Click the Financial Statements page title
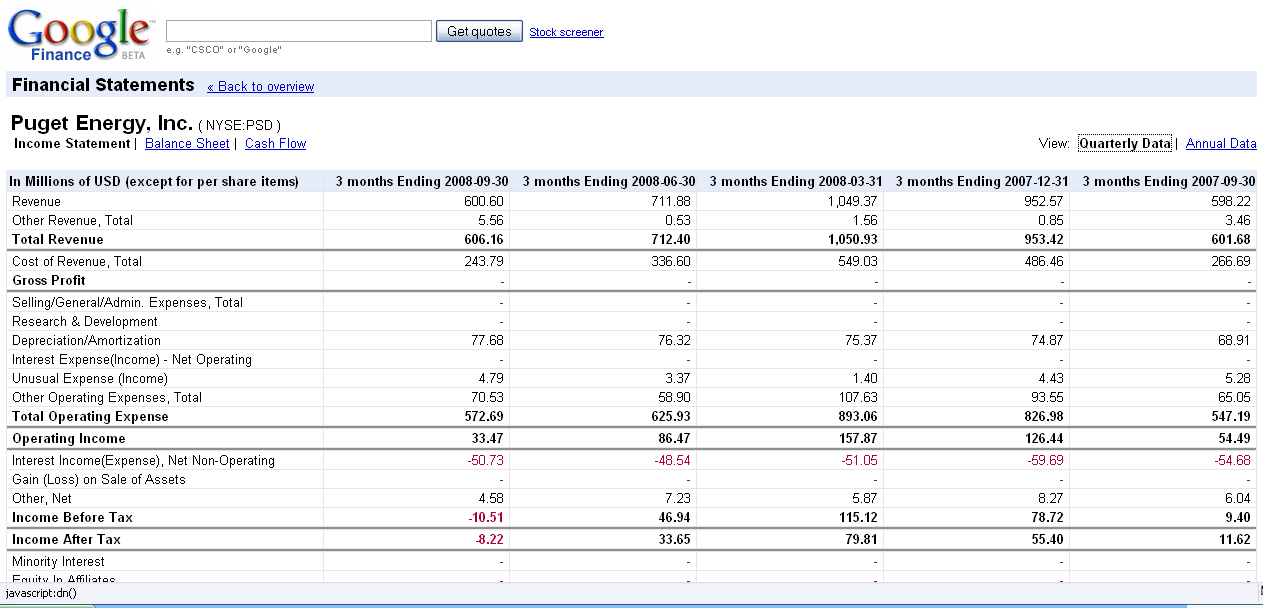The height and width of the screenshot is (608, 1263). [103, 85]
